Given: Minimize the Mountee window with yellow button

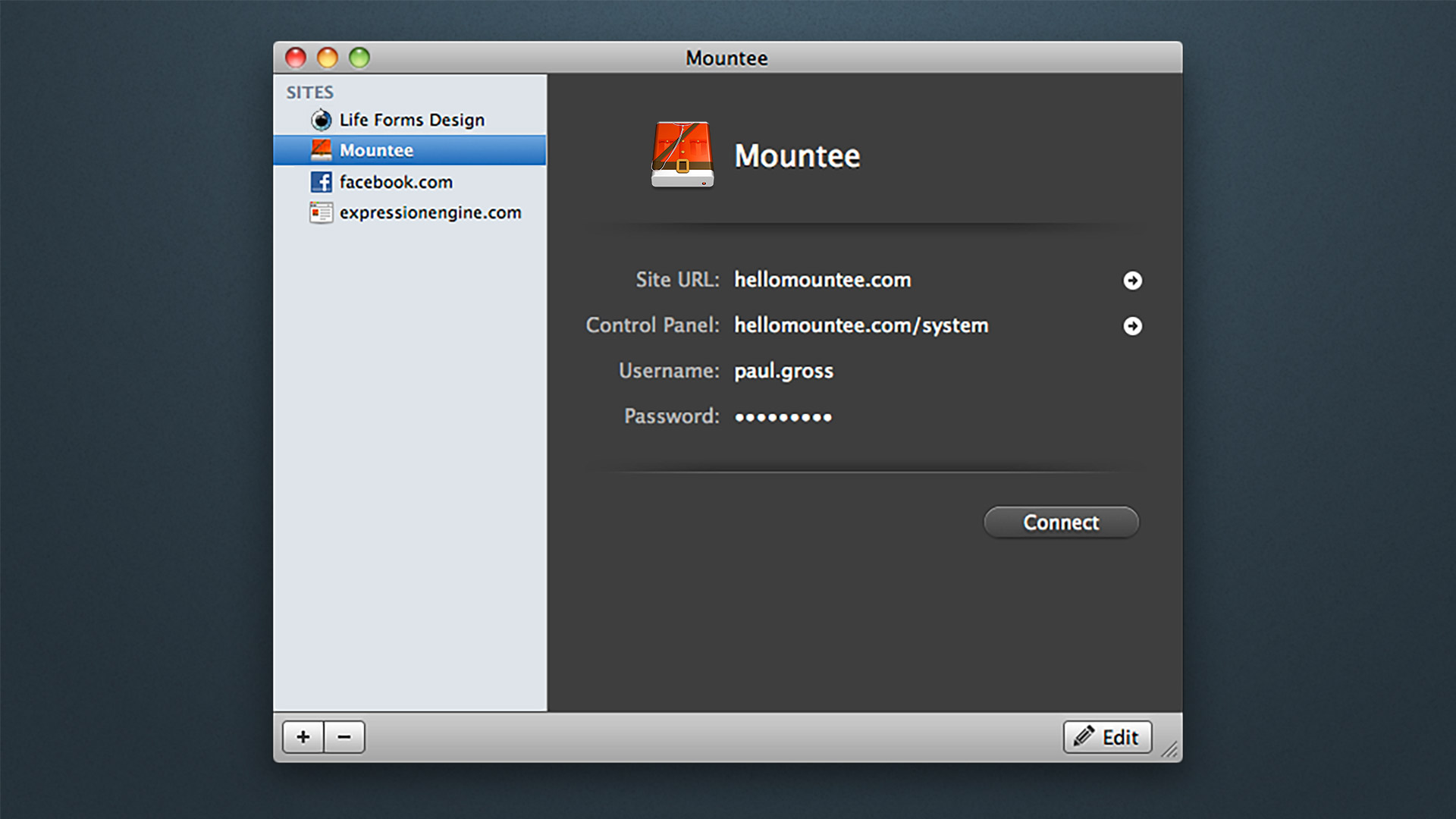Looking at the screenshot, I should pos(328,58).
